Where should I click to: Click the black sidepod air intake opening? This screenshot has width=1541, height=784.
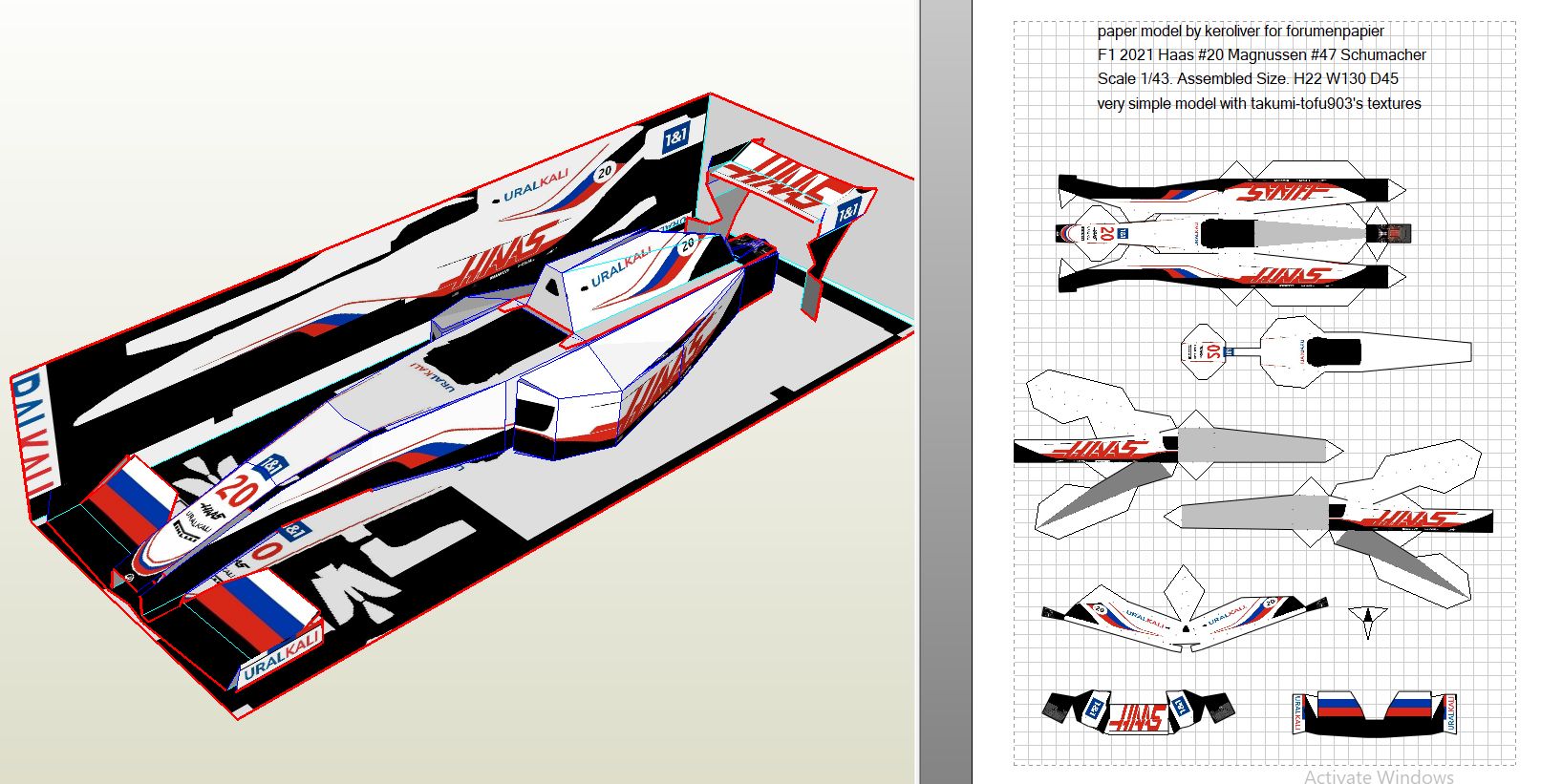coord(534,416)
